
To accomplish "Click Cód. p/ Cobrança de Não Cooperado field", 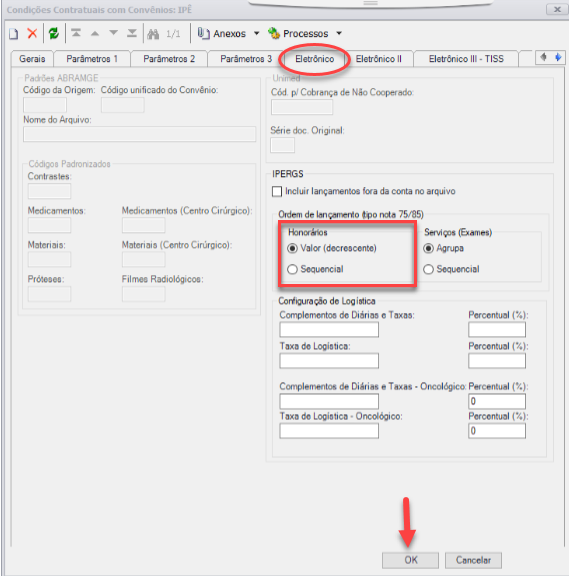I will pyautogui.click(x=302, y=107).
